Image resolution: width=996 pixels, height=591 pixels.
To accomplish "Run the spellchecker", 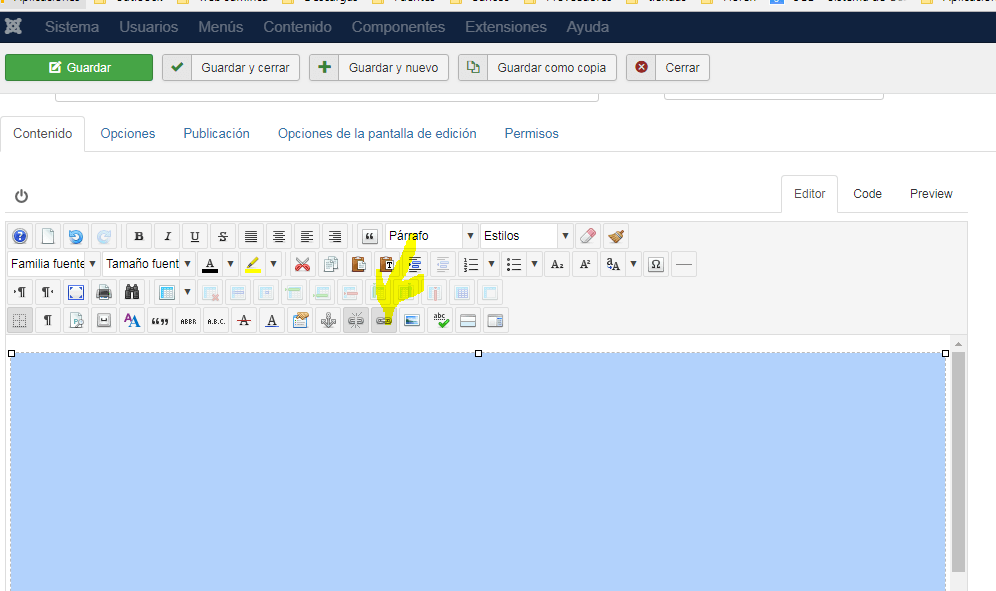I will (x=440, y=320).
